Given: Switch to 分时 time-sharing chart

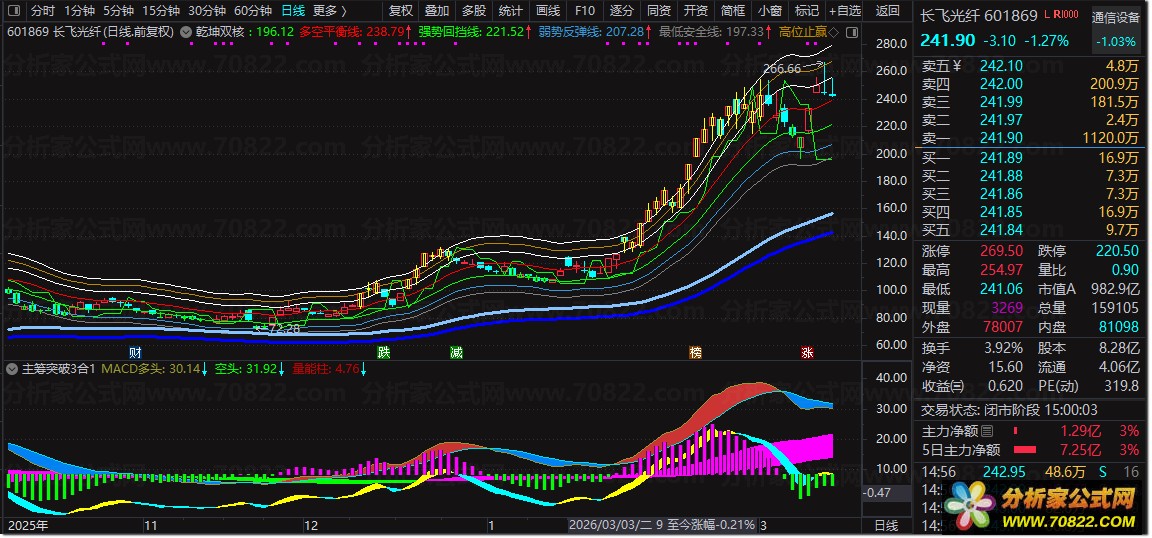Looking at the screenshot, I should (x=43, y=10).
